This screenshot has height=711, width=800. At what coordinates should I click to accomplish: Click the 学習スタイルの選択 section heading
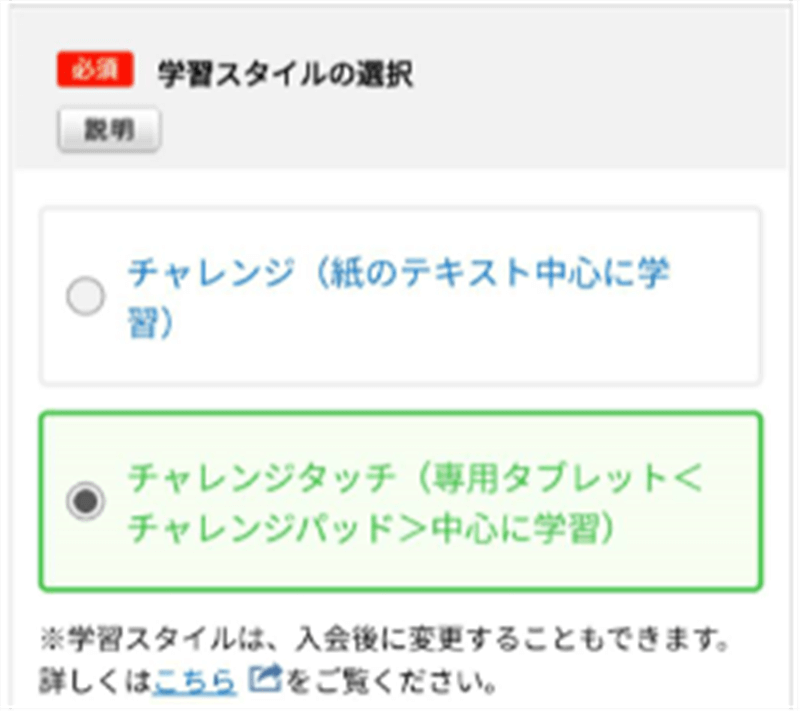pyautogui.click(x=285, y=74)
